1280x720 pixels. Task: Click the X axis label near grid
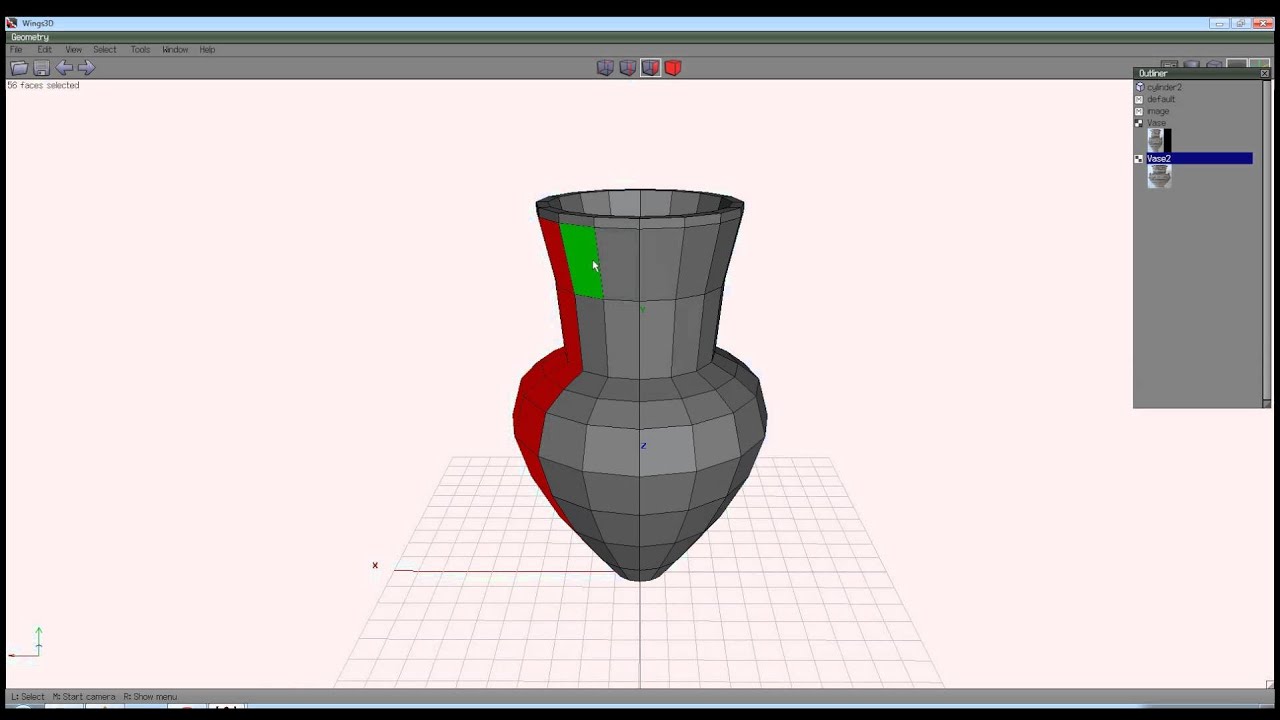[375, 565]
